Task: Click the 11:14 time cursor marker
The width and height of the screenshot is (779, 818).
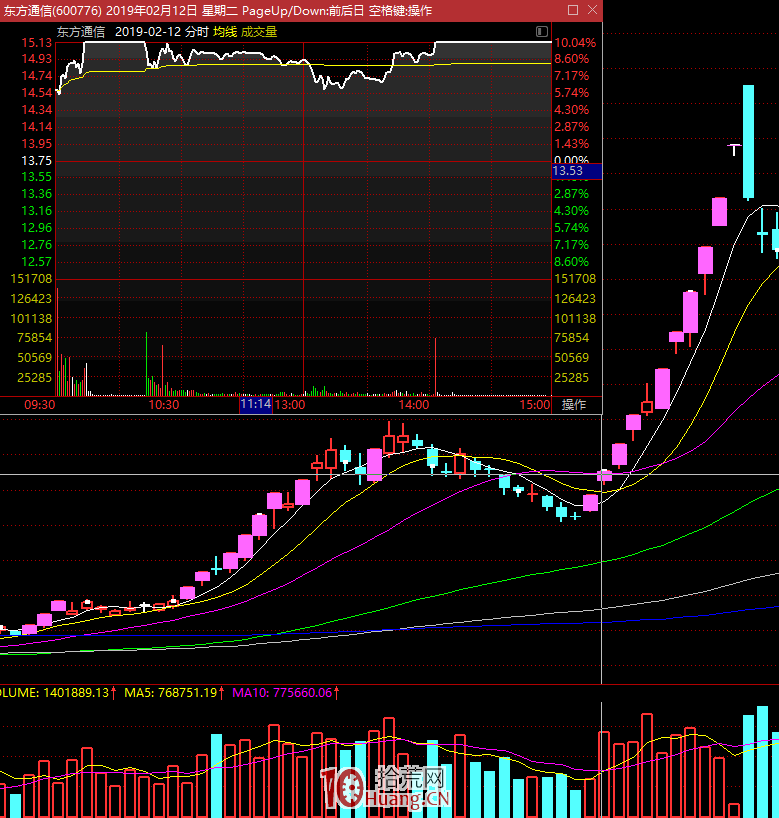Action: tap(256, 404)
